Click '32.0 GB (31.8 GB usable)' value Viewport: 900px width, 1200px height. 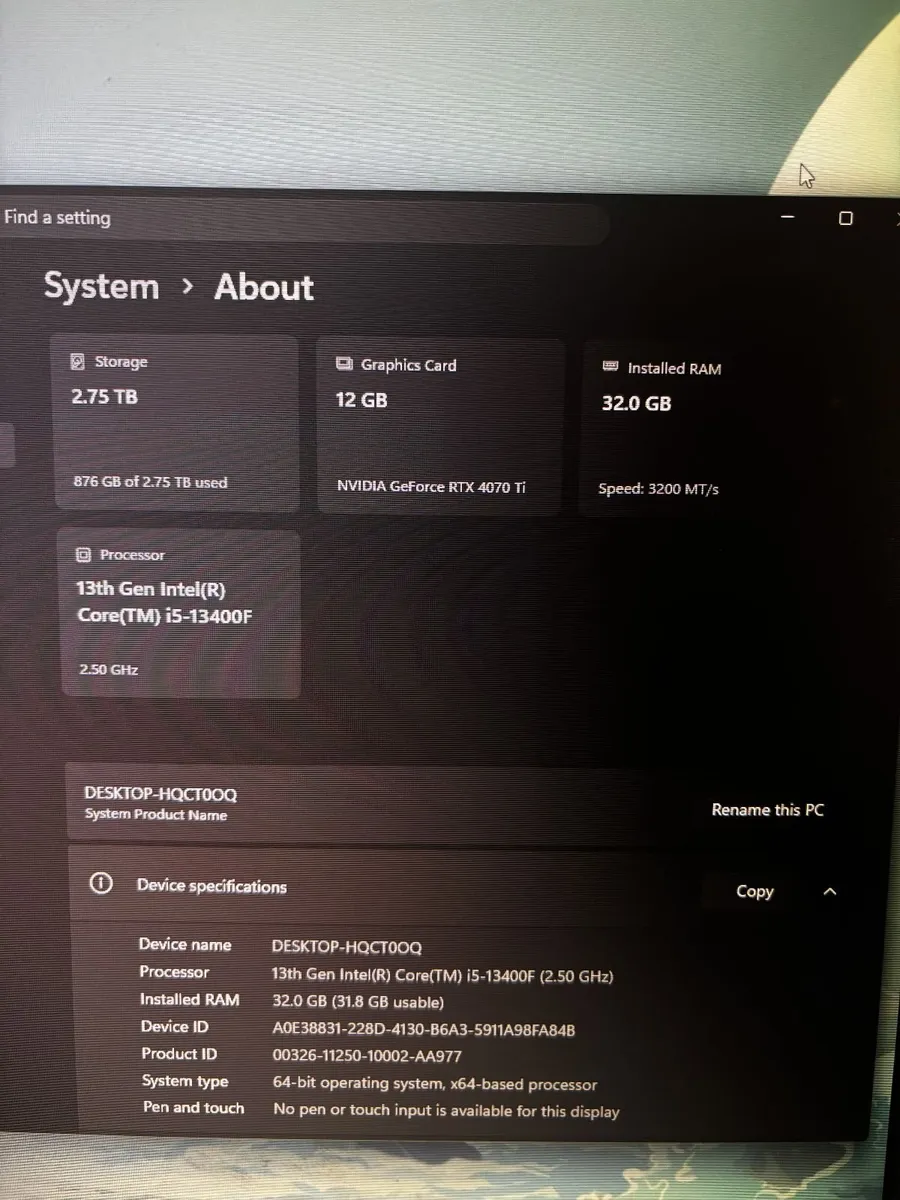(x=358, y=1001)
